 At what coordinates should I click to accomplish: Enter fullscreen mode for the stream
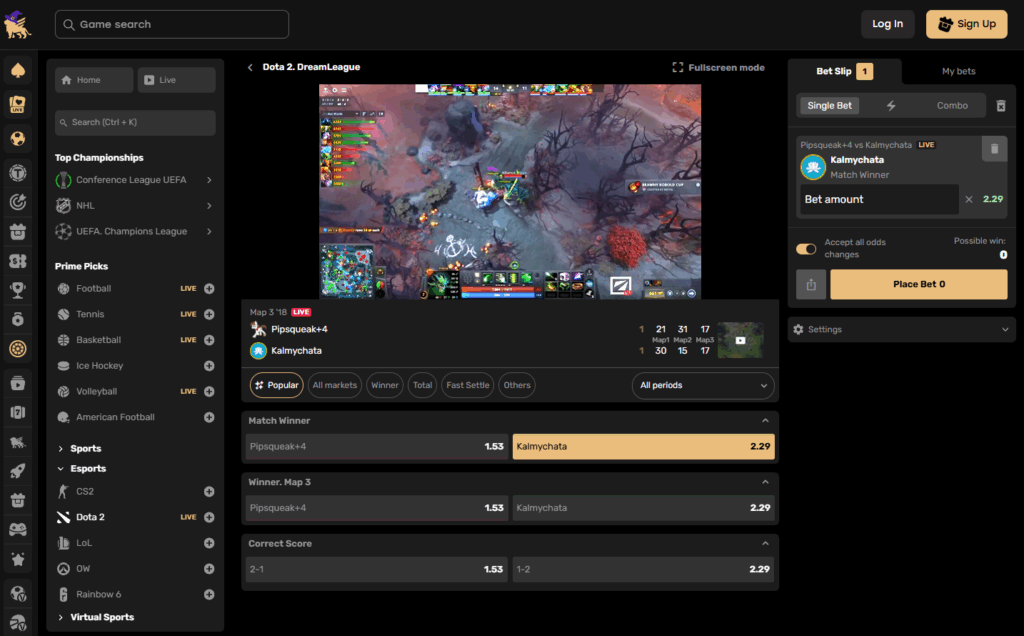tap(718, 68)
